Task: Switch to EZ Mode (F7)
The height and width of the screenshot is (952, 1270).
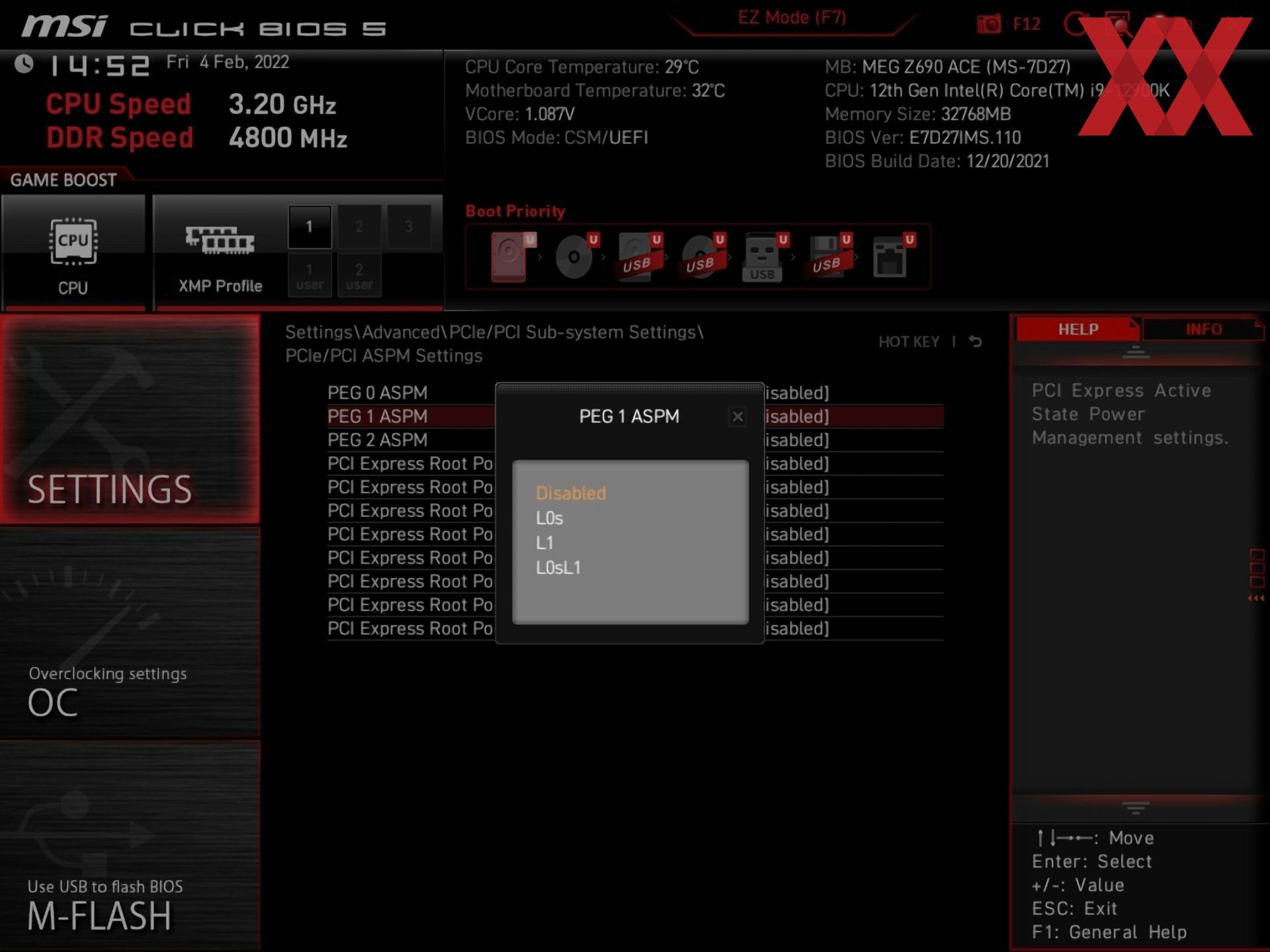Action: click(792, 18)
